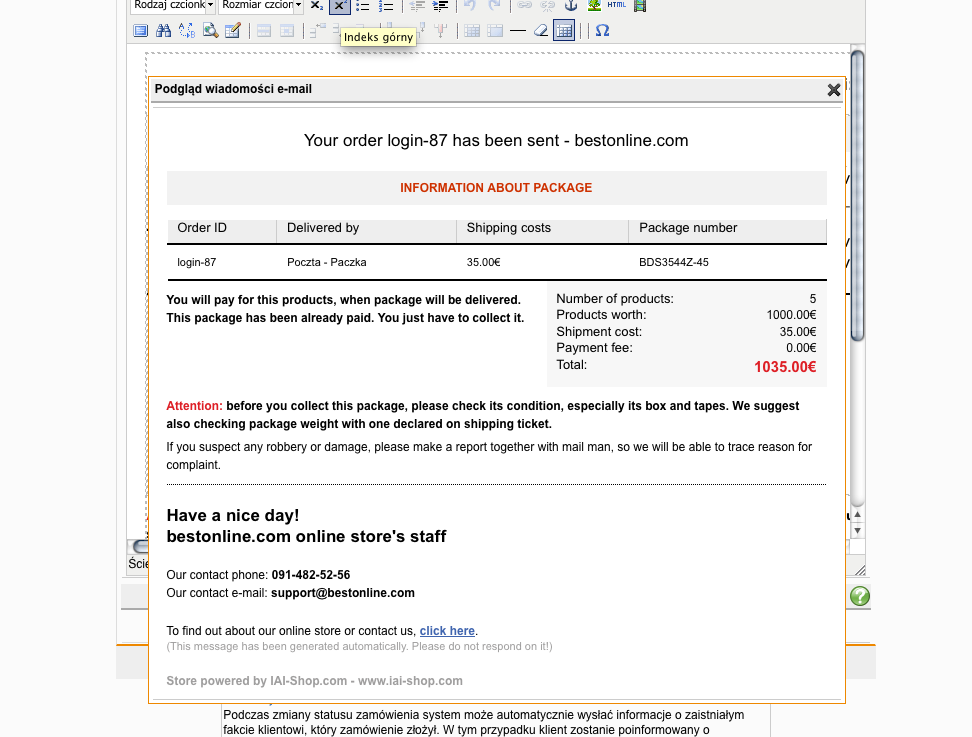Select the 'login-87' order ID cell
972x737 pixels.
(x=197, y=262)
